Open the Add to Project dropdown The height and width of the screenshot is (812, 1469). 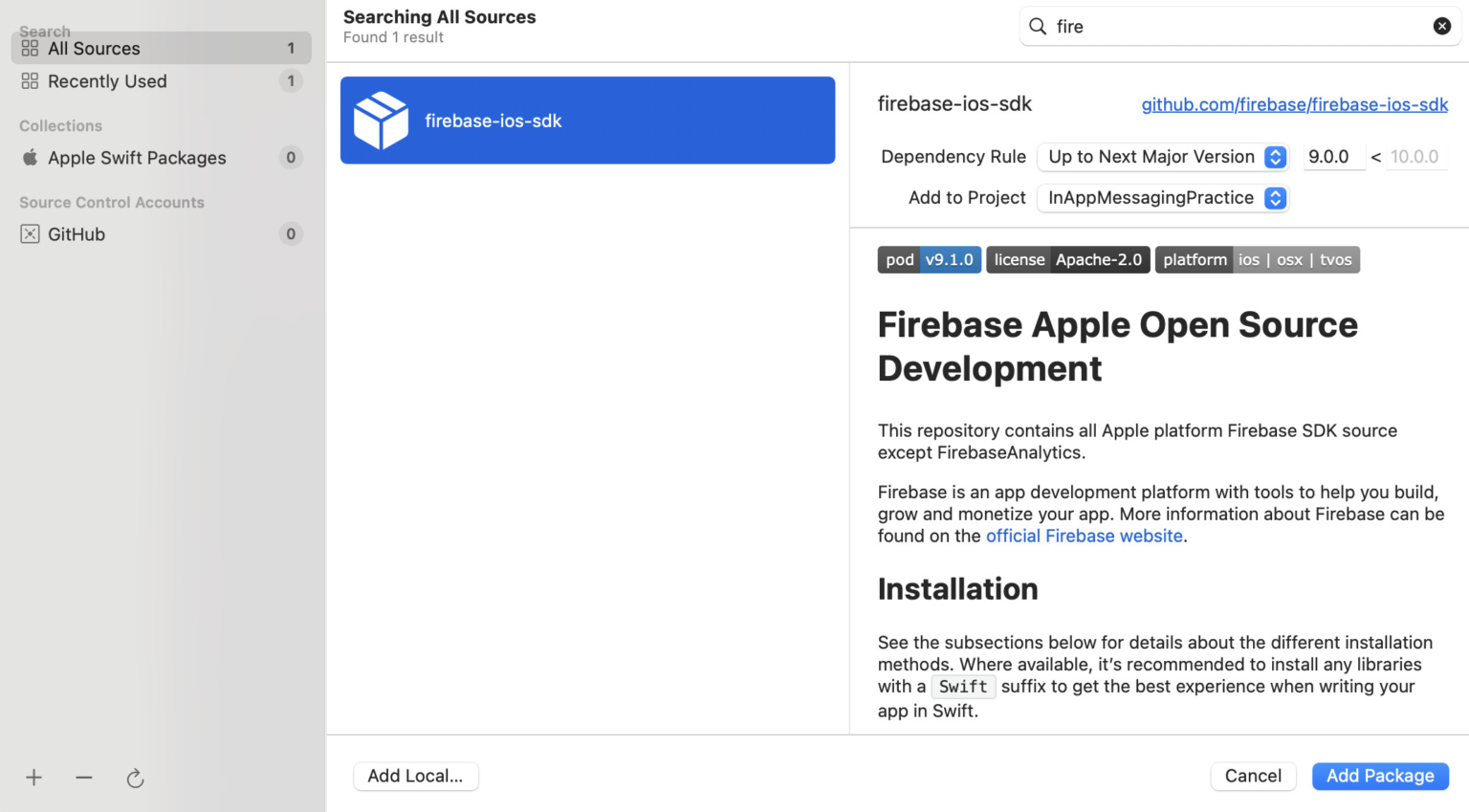click(x=1275, y=197)
